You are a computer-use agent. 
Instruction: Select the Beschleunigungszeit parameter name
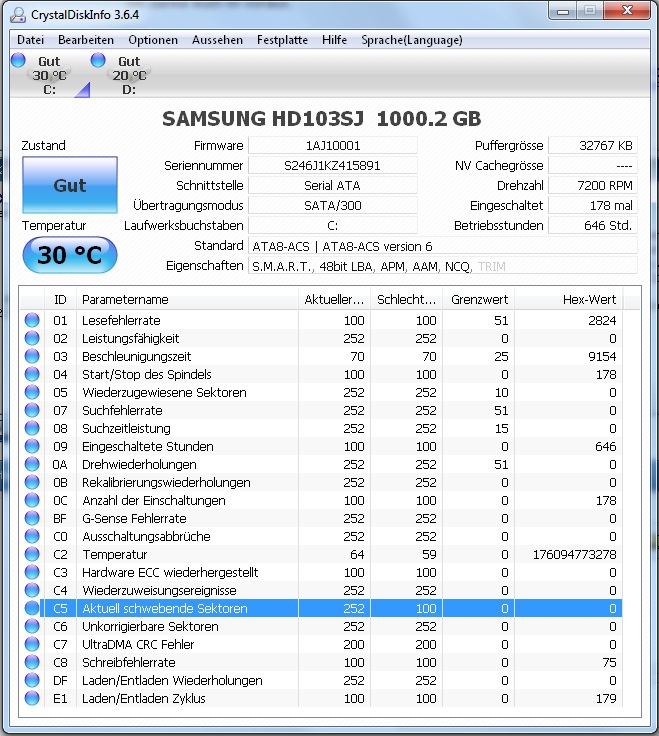[136, 356]
